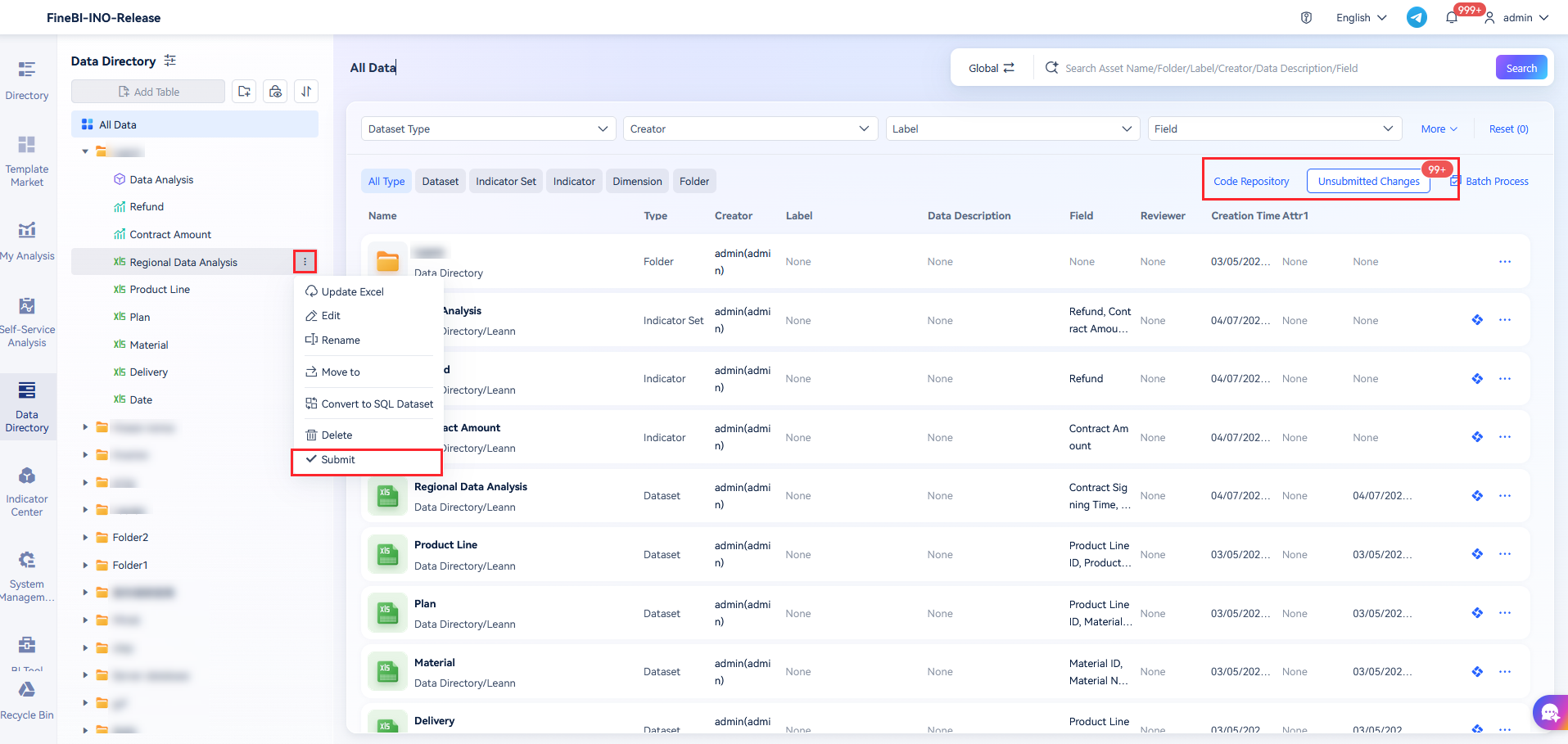Open the Template Market section

tap(27, 161)
